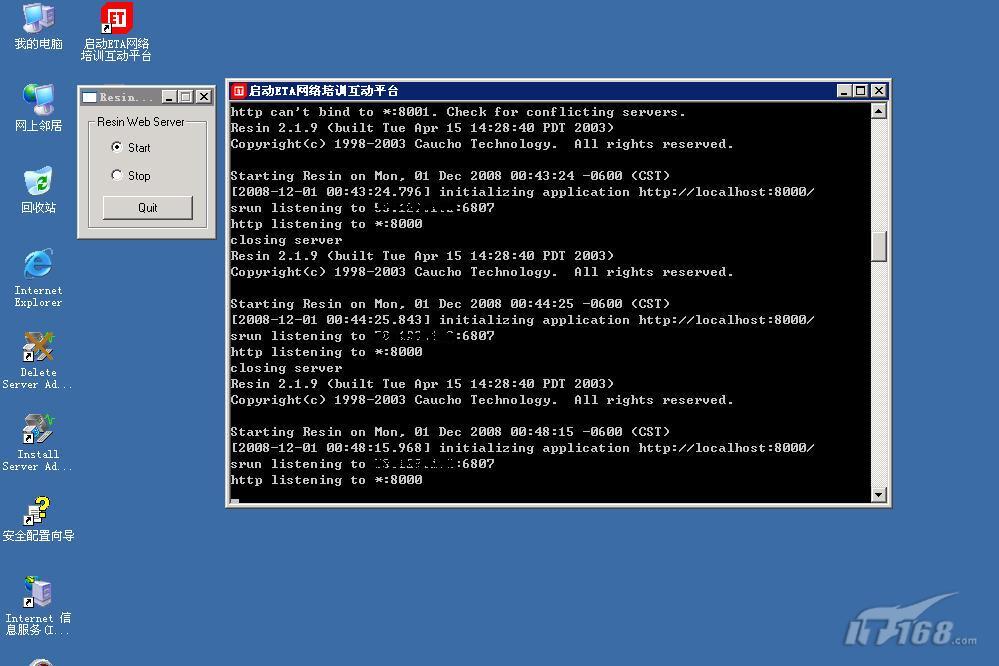Open the Recycle Bin
Screen dimensions: 999x666
pos(38,183)
